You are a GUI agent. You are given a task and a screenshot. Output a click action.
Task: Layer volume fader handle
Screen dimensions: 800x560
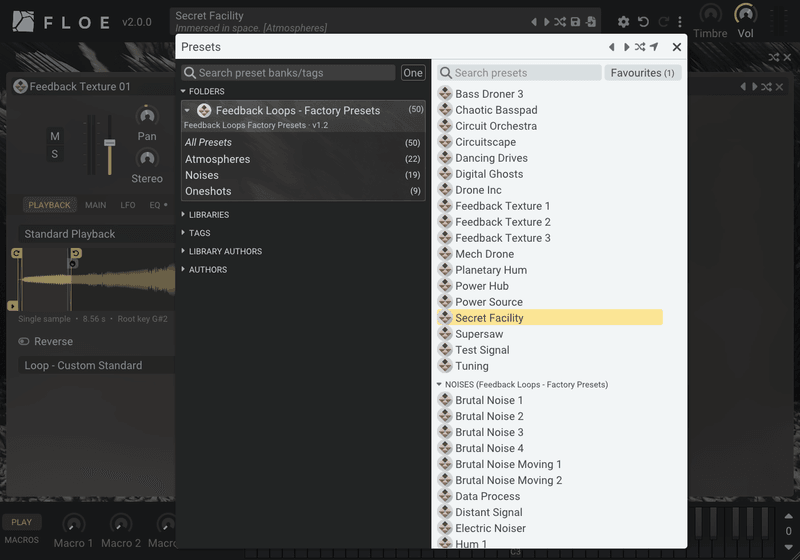[110, 143]
